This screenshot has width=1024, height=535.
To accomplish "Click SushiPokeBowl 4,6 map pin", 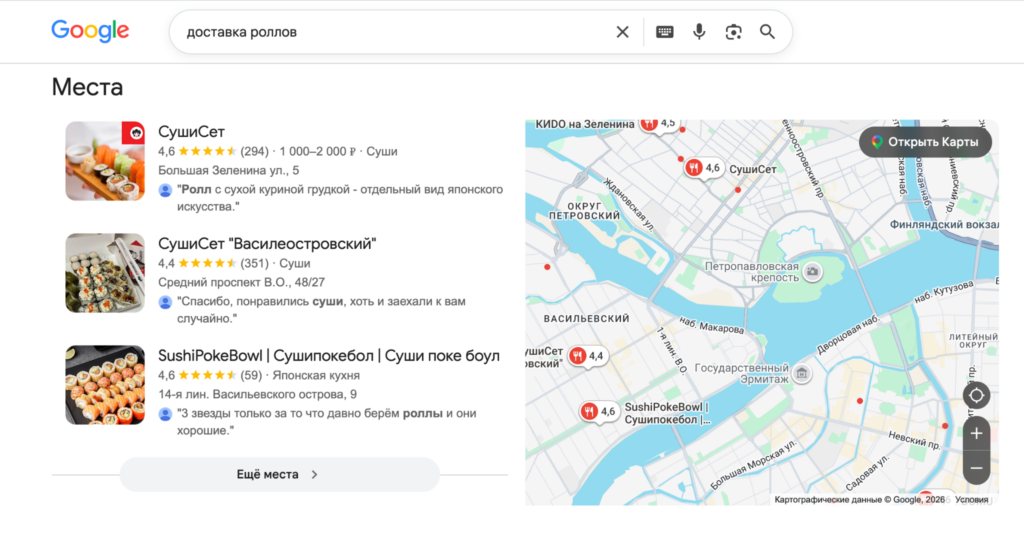I will (599, 412).
